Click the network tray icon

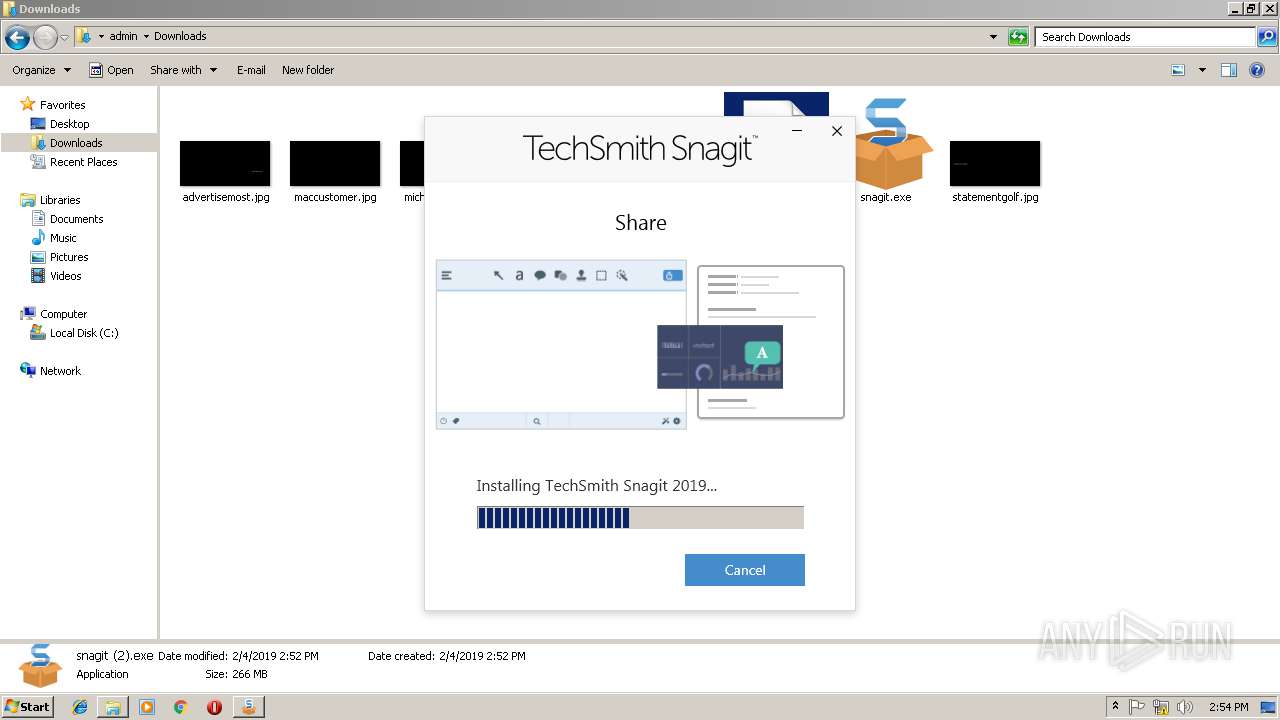[x=1161, y=707]
